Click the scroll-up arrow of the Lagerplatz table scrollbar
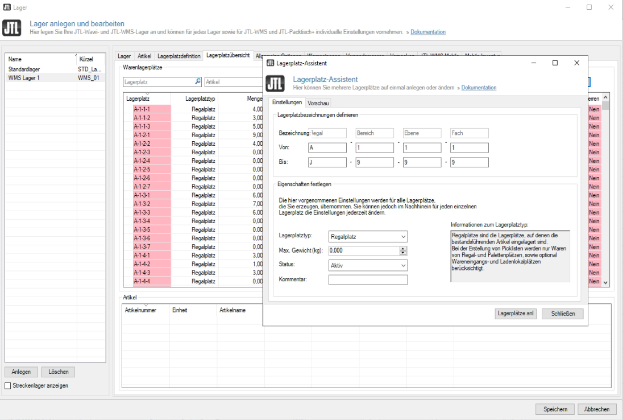The height and width of the screenshot is (420, 623). click(606, 97)
